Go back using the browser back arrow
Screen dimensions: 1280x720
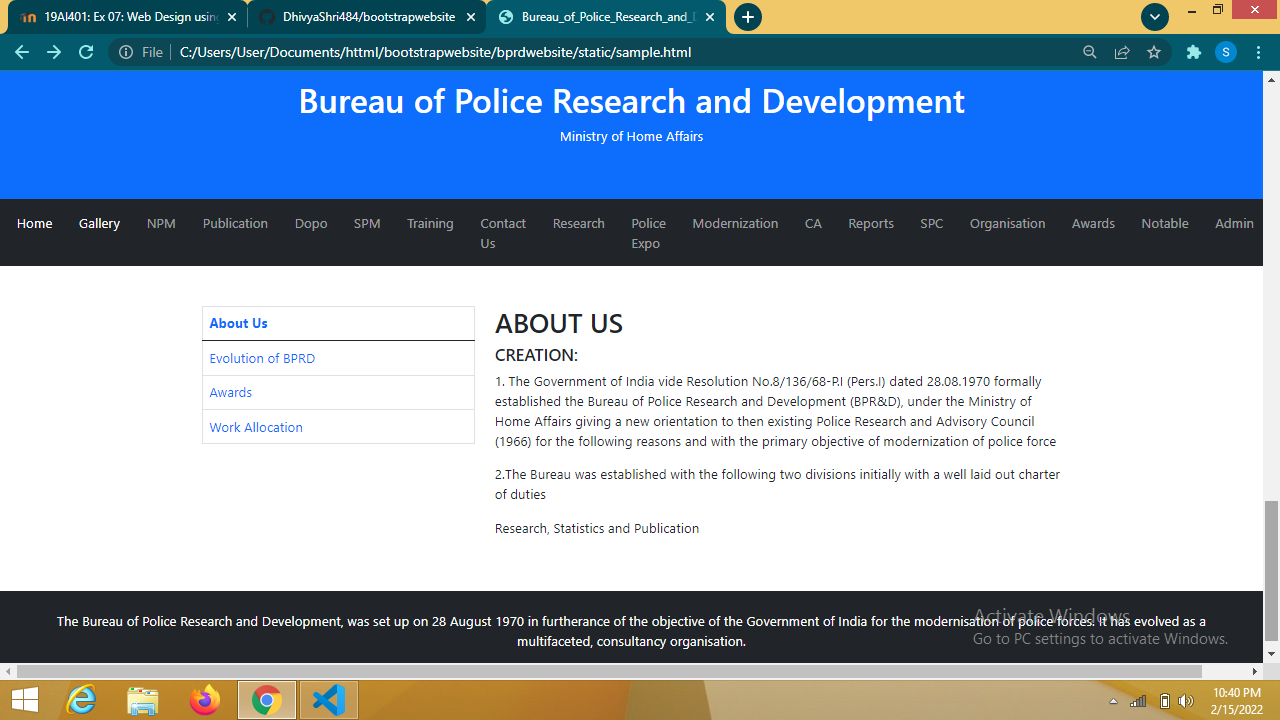click(x=22, y=52)
